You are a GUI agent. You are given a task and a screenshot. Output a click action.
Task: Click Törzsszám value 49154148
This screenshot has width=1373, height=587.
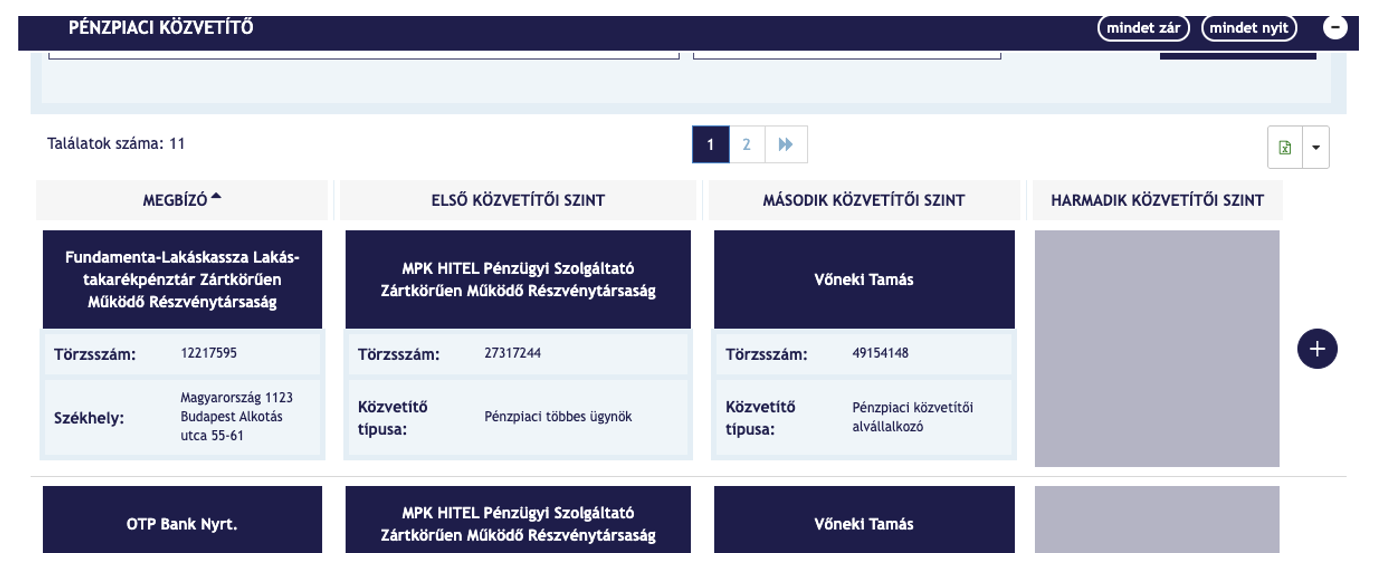(x=880, y=353)
